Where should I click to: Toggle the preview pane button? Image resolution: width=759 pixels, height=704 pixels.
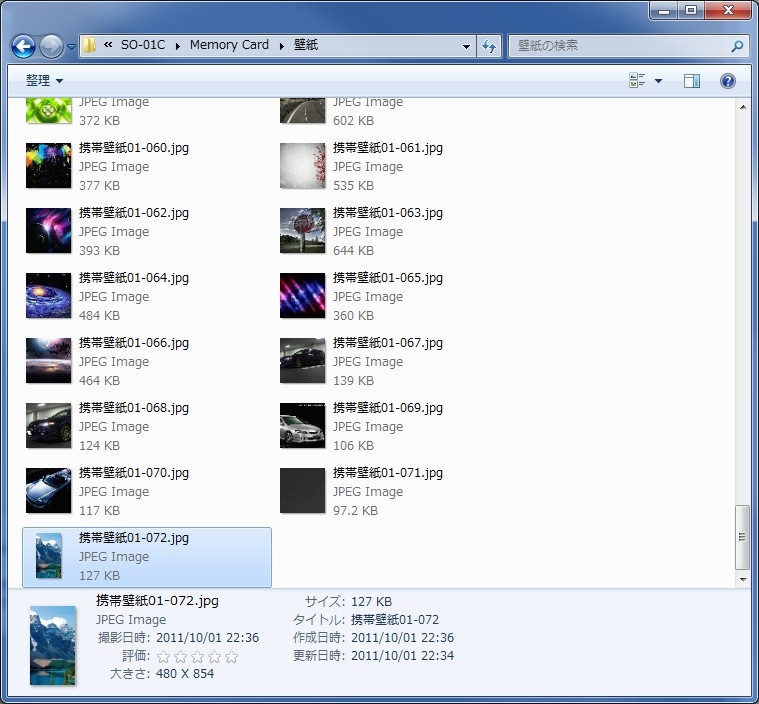point(692,81)
